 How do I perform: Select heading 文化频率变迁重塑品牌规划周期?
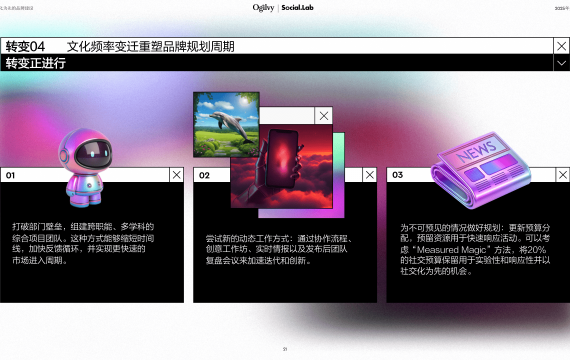(x=150, y=47)
